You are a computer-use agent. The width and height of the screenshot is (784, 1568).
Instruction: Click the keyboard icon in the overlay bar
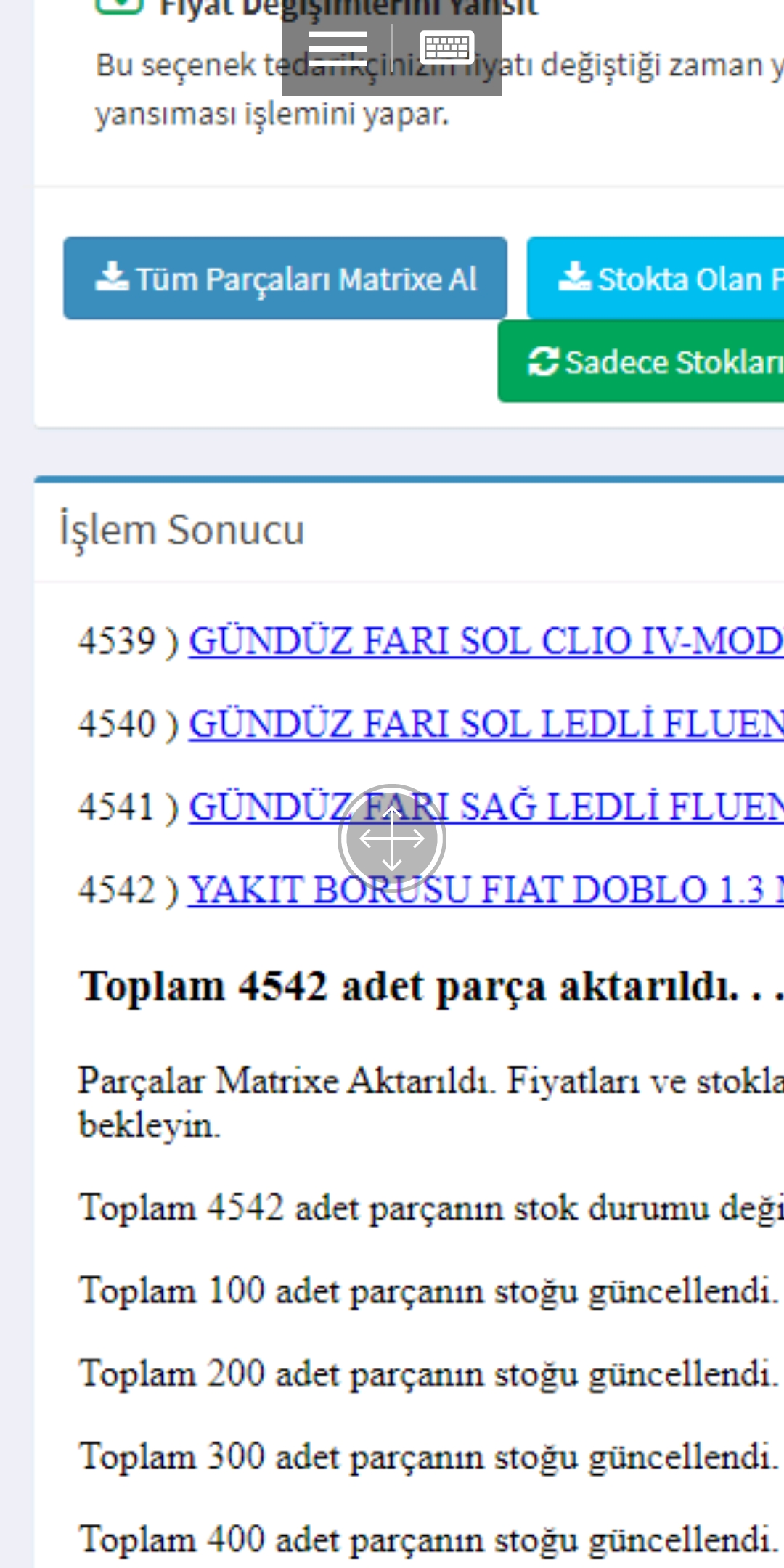[446, 48]
